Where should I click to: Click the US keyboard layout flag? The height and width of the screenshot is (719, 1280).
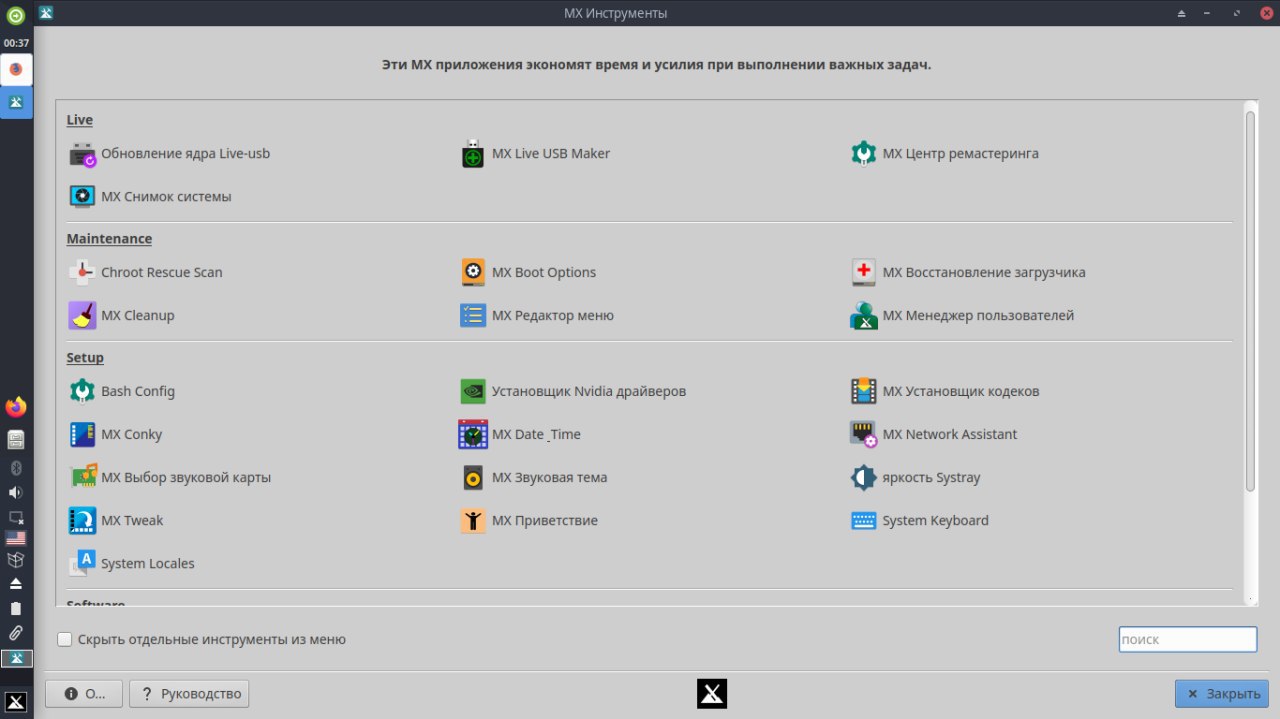(x=15, y=538)
